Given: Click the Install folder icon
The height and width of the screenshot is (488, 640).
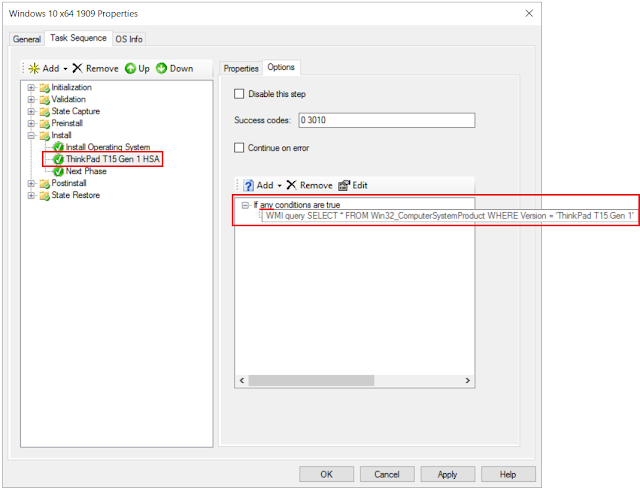Looking at the screenshot, I should [44, 135].
